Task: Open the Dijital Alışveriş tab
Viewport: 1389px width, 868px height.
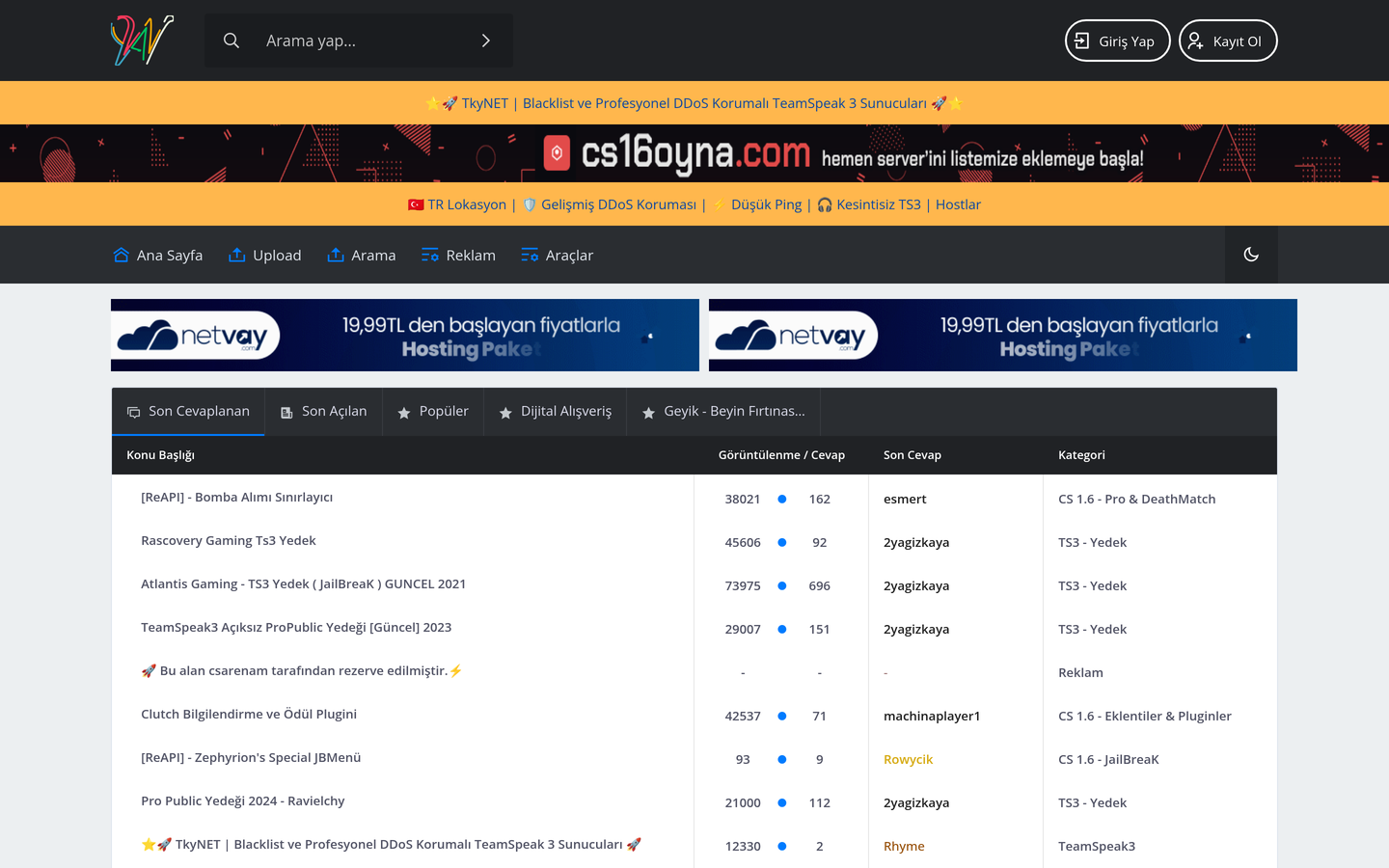Action: click(x=556, y=412)
